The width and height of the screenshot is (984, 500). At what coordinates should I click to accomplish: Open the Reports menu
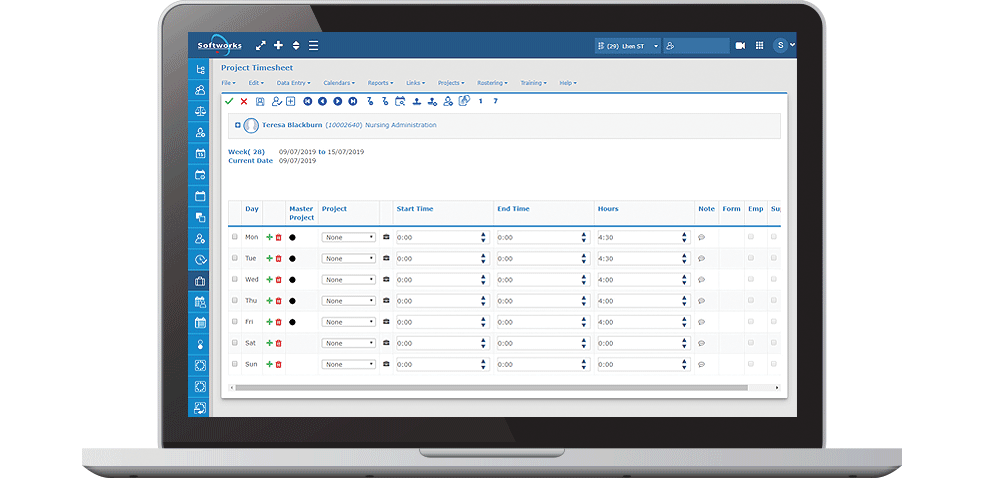(380, 83)
